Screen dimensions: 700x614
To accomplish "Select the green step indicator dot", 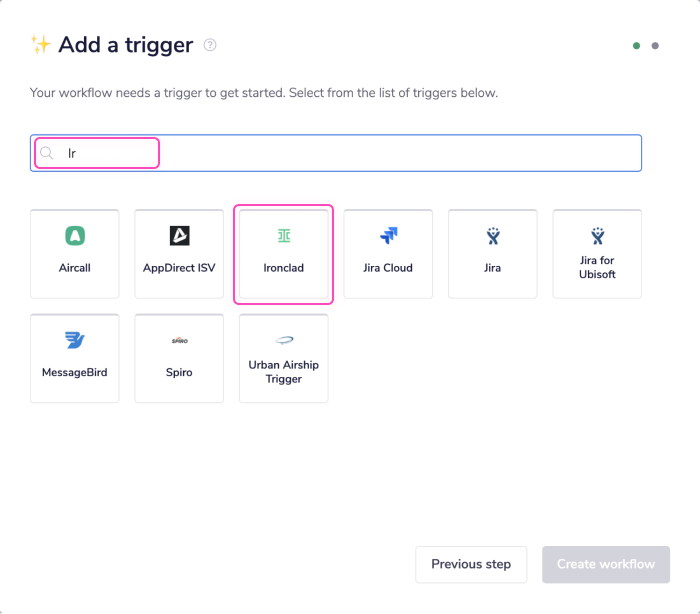I will pyautogui.click(x=636, y=45).
